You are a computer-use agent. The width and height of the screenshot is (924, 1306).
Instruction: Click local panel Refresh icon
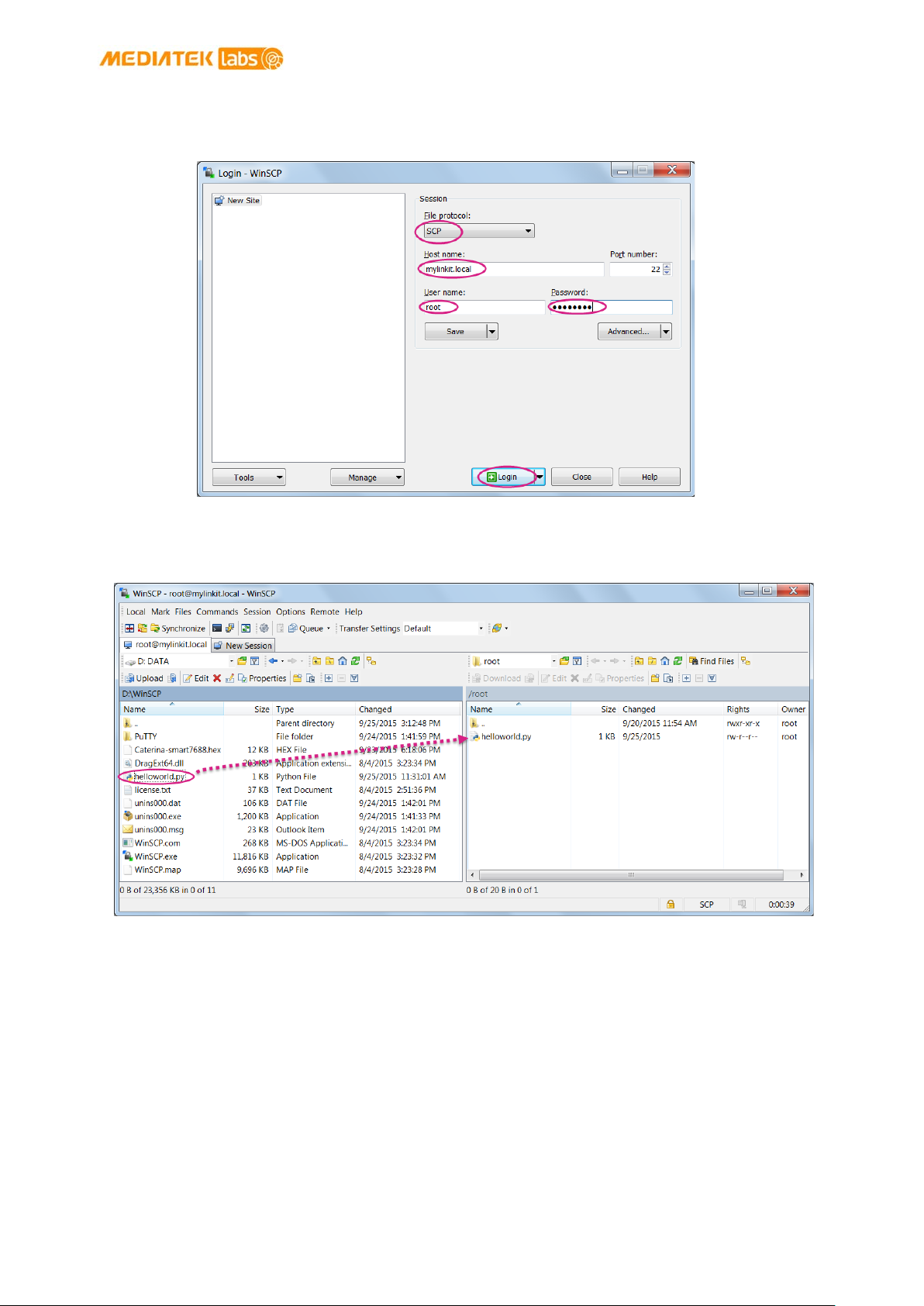(x=355, y=661)
